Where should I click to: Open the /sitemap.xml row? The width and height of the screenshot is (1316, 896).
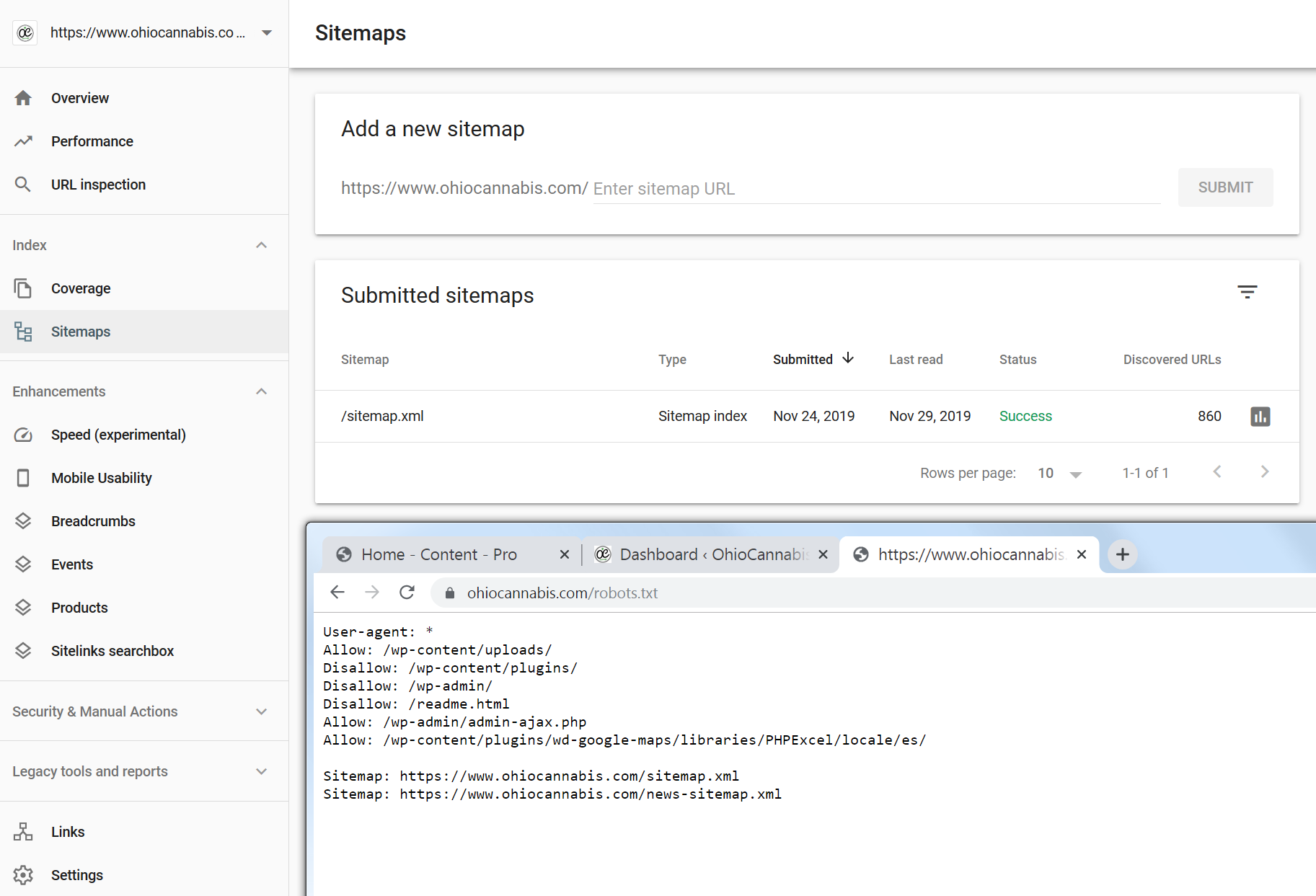807,416
